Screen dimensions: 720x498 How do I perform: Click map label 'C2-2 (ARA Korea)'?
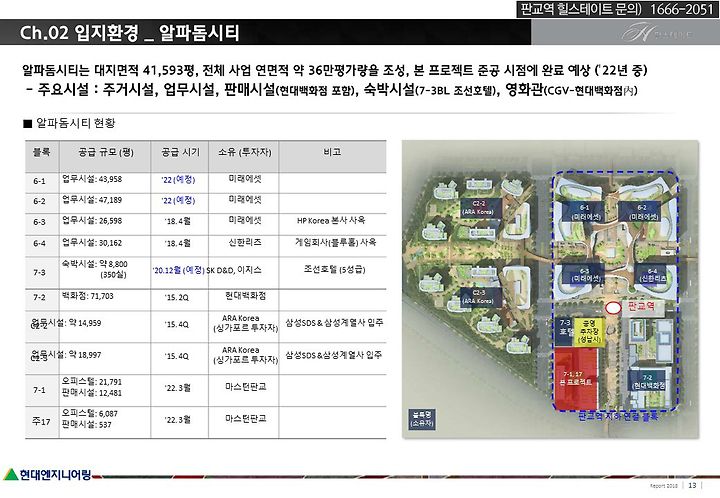[479, 207]
